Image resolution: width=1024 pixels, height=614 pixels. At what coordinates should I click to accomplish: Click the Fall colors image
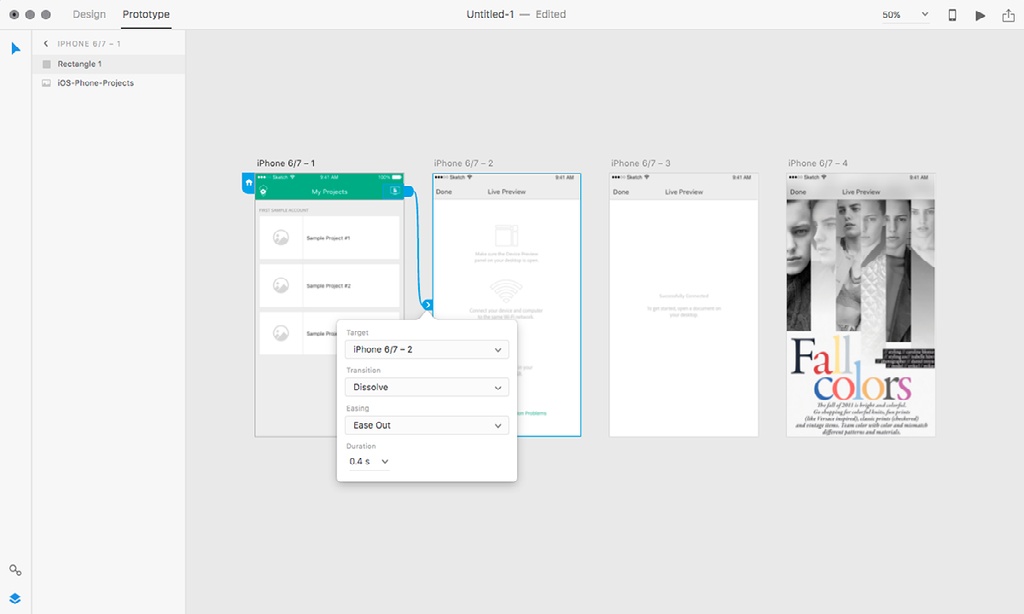(861, 317)
